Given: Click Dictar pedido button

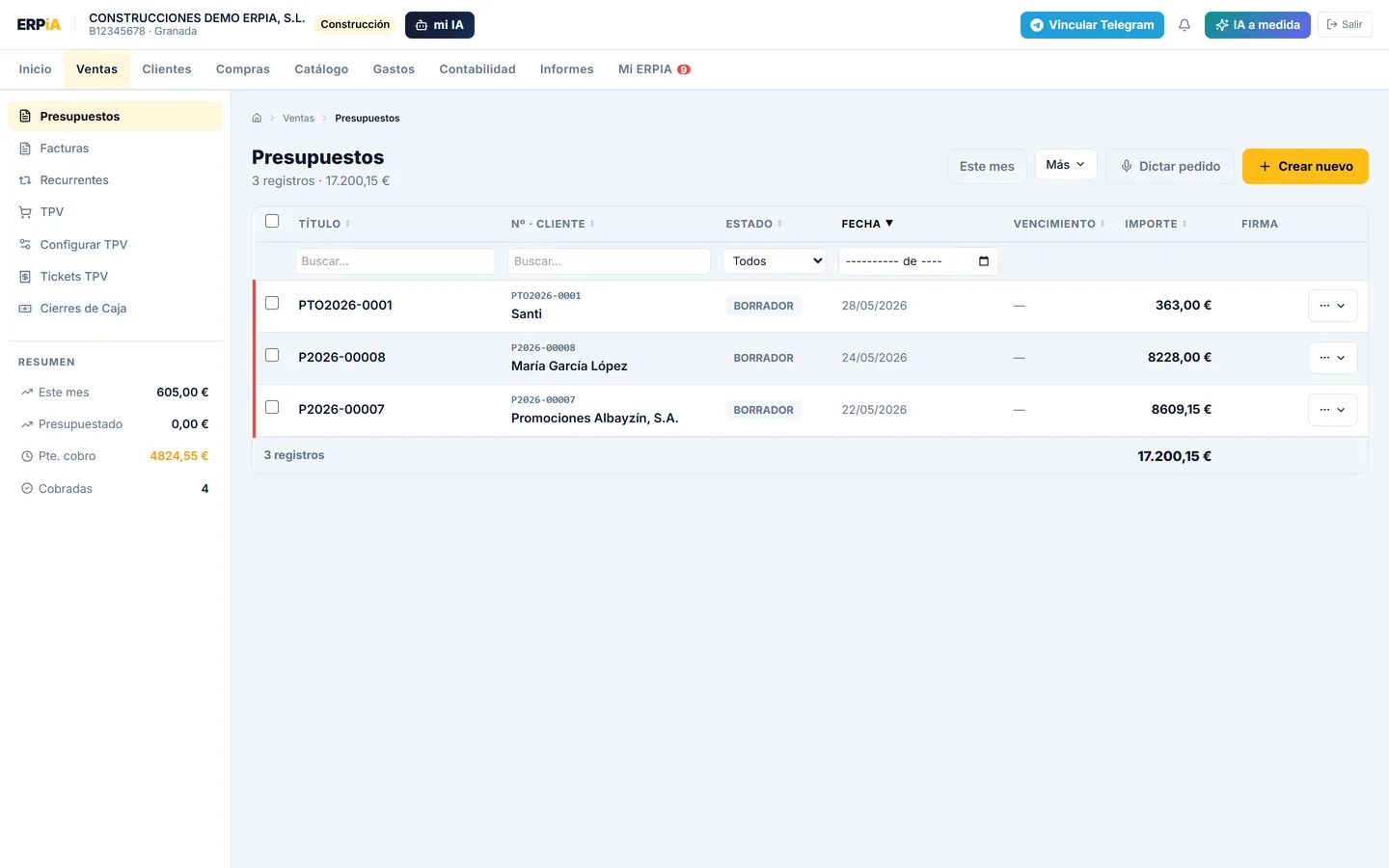Looking at the screenshot, I should coord(1170,166).
